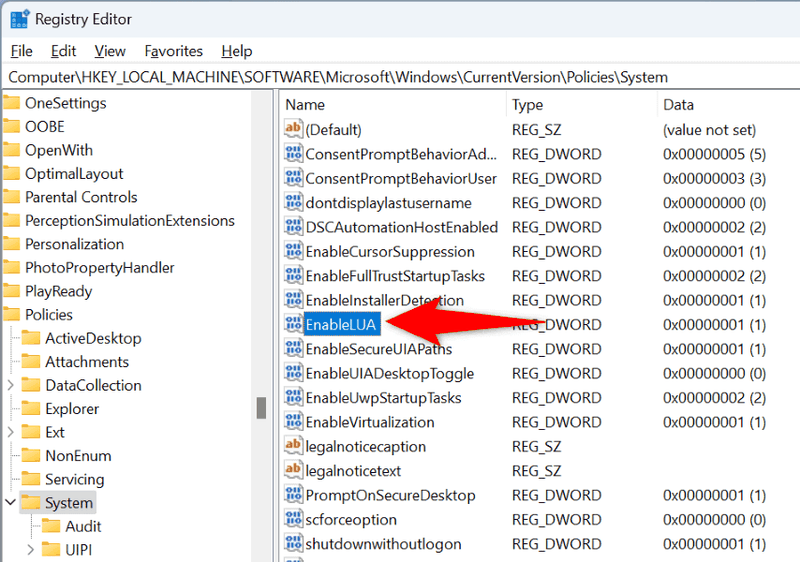
Task: Select the dontdisplaylastusername value name
Action: 388,202
